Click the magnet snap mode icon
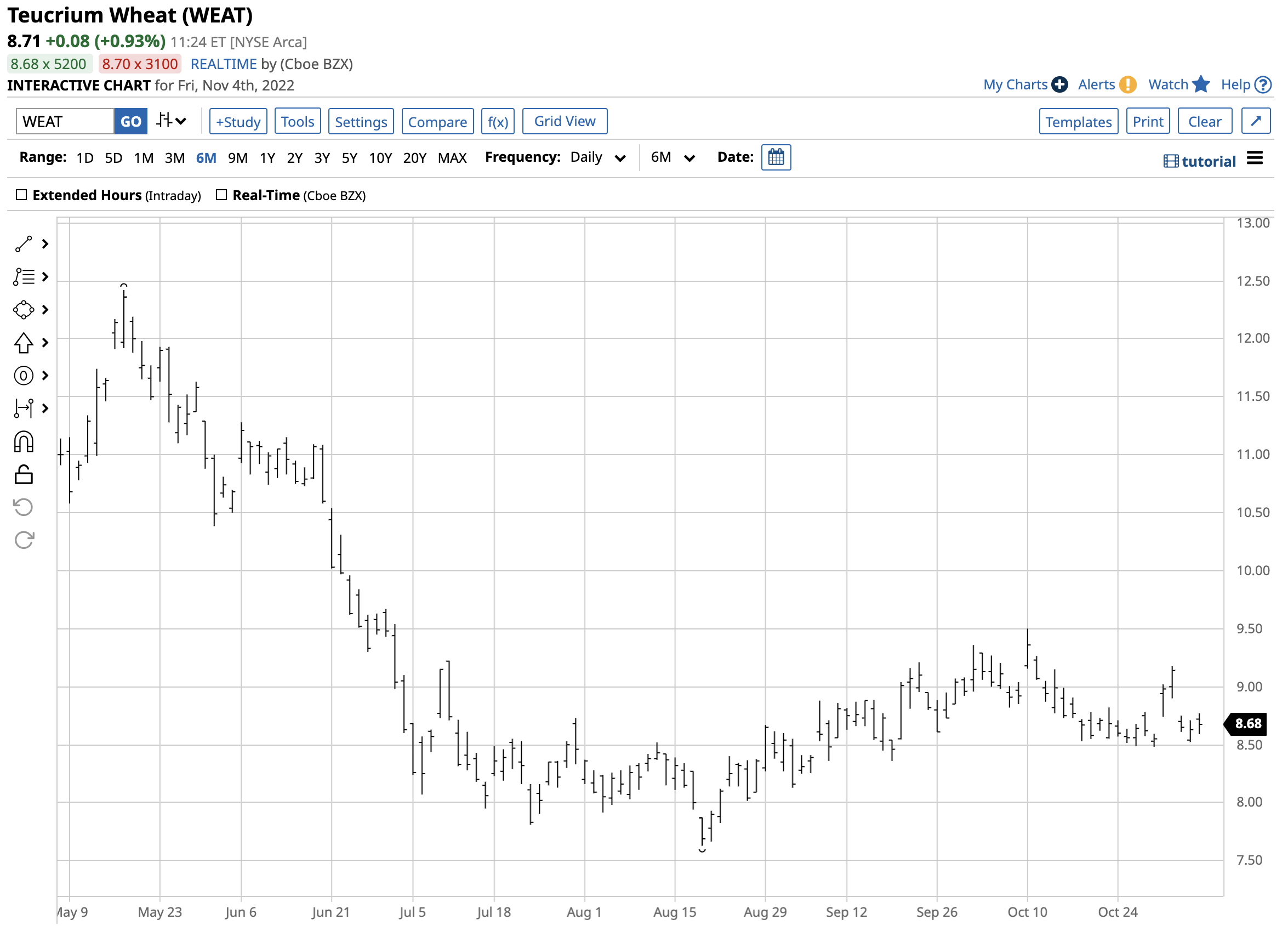The width and height of the screenshot is (1288, 942). click(x=24, y=442)
